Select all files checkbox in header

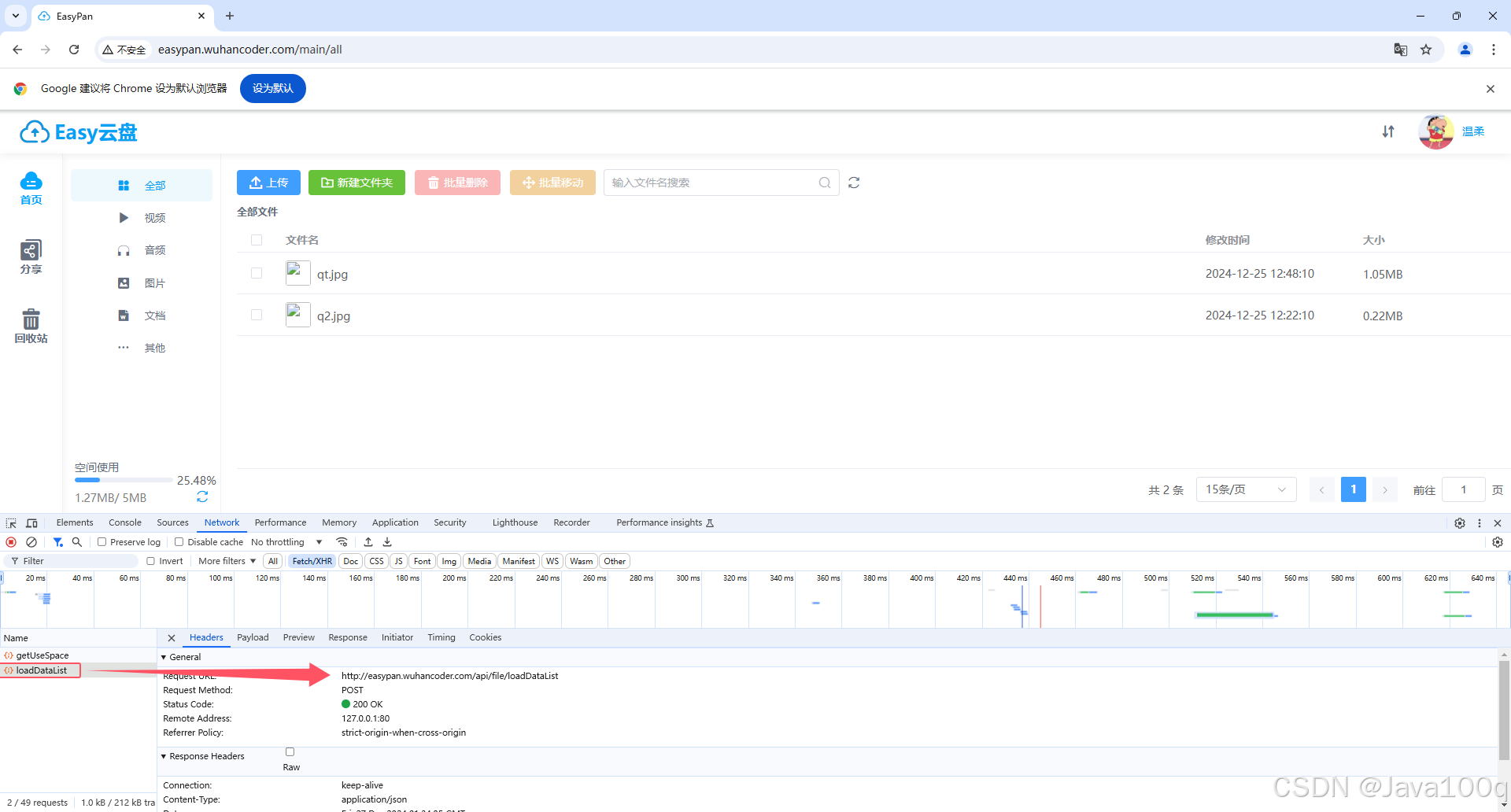pos(257,240)
